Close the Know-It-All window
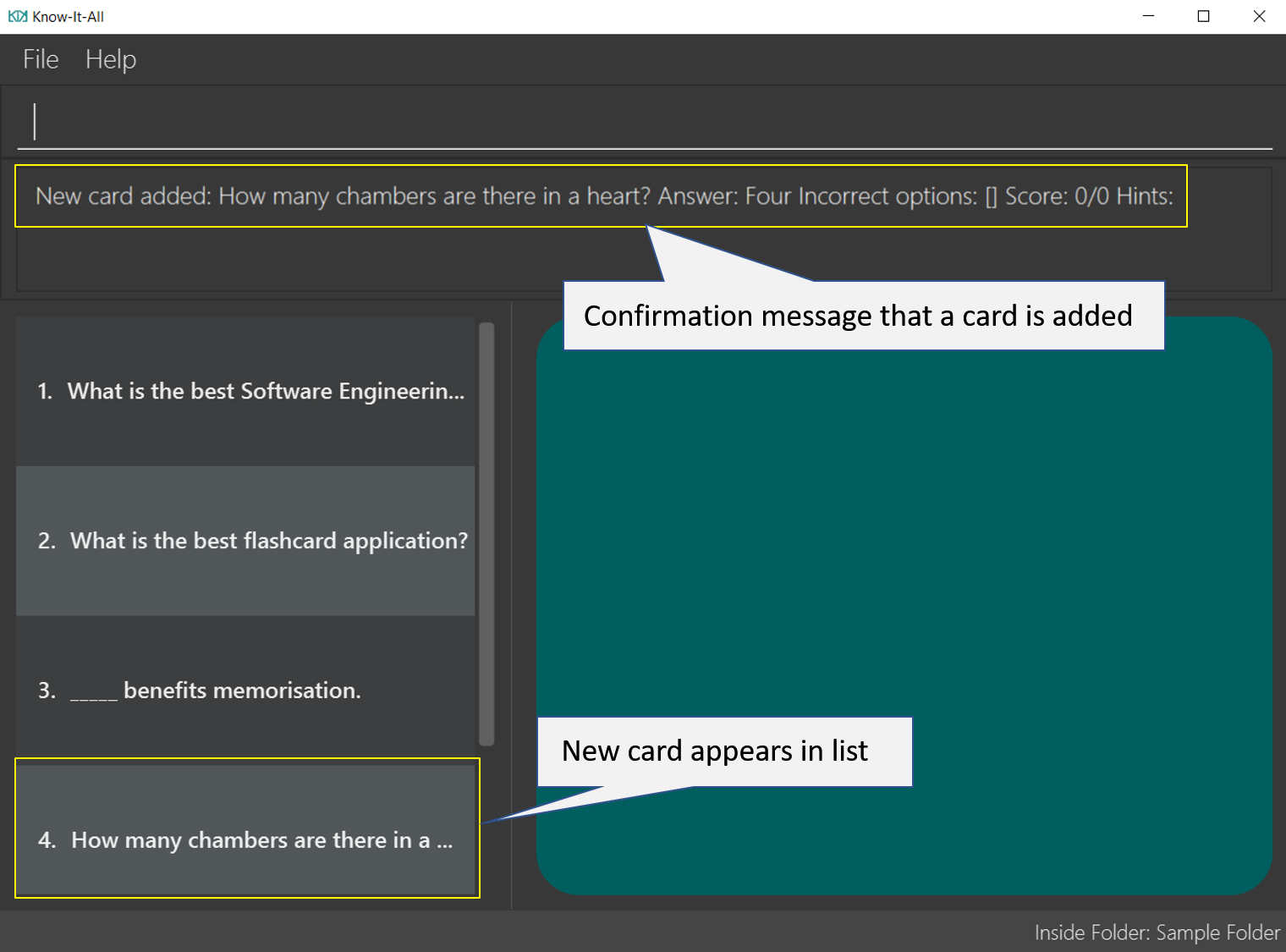Screen dimensions: 1286x952 click(x=1259, y=16)
